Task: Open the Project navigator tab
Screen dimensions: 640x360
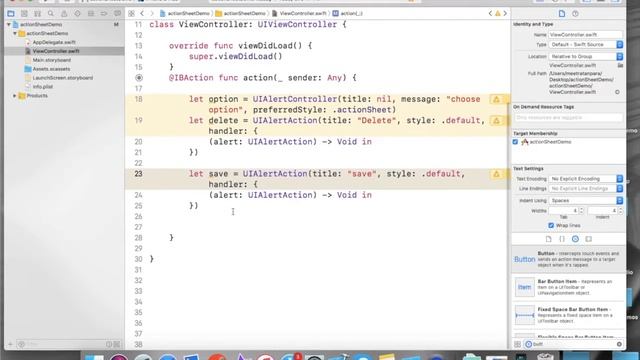Action: pos(11,13)
